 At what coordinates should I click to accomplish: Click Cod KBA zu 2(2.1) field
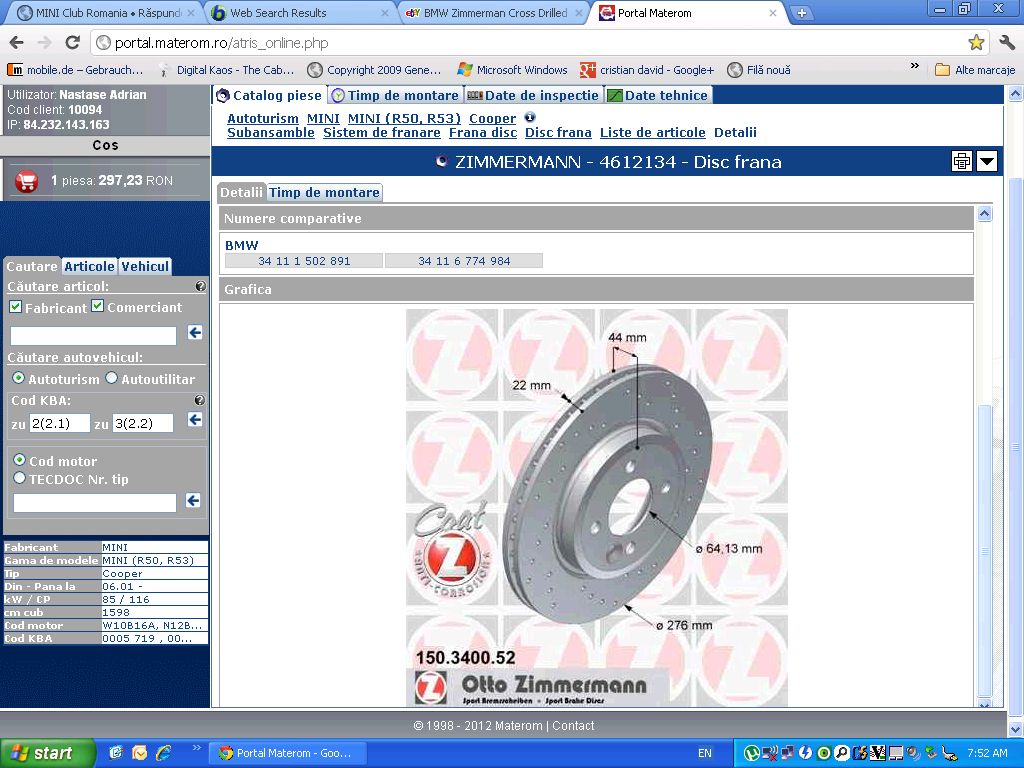tap(59, 423)
